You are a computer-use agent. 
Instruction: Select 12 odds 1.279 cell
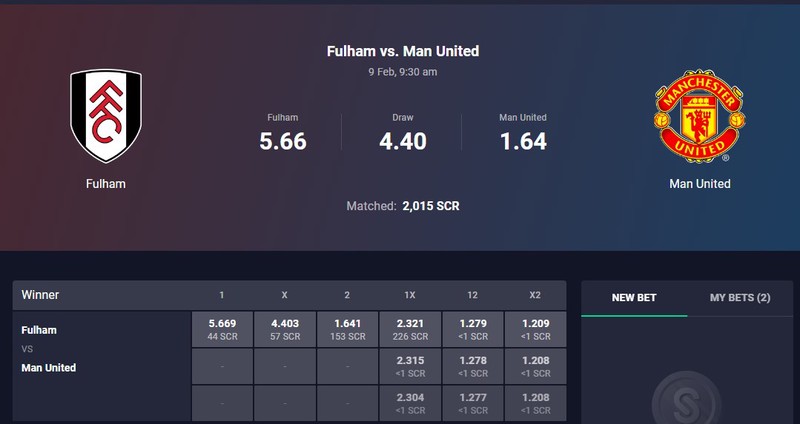(473, 330)
